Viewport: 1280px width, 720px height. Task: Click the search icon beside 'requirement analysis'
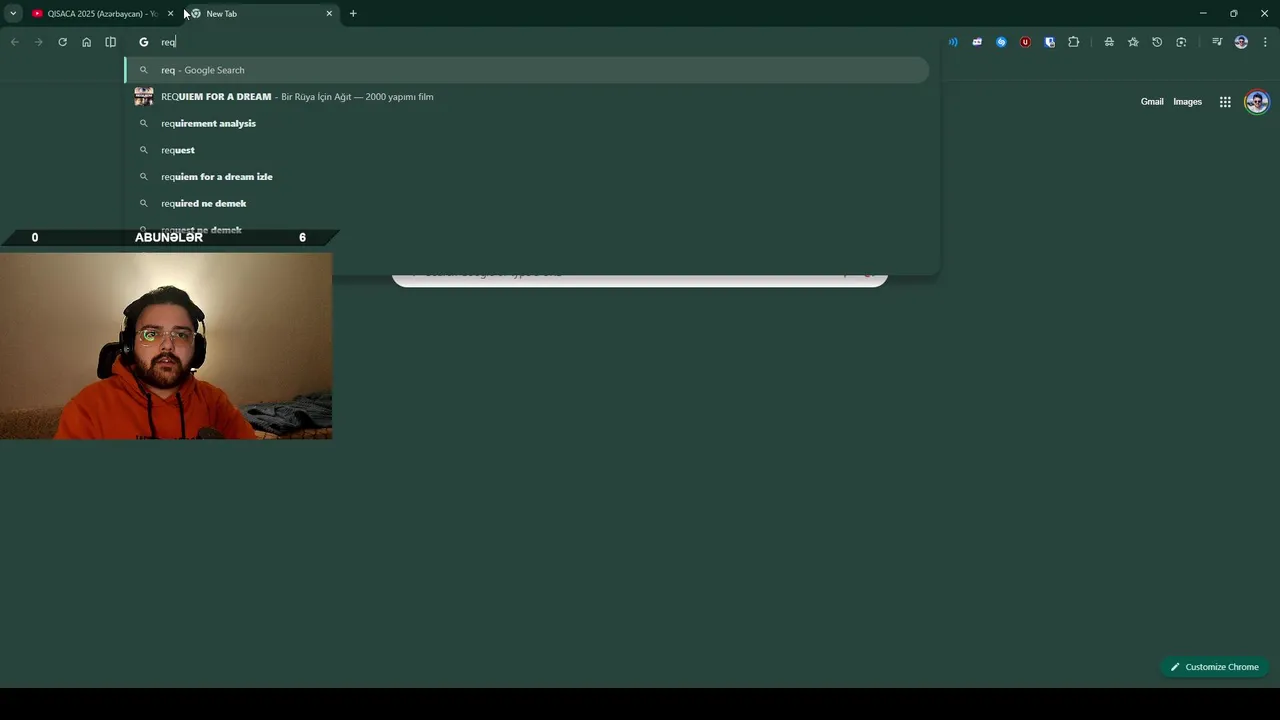(144, 123)
